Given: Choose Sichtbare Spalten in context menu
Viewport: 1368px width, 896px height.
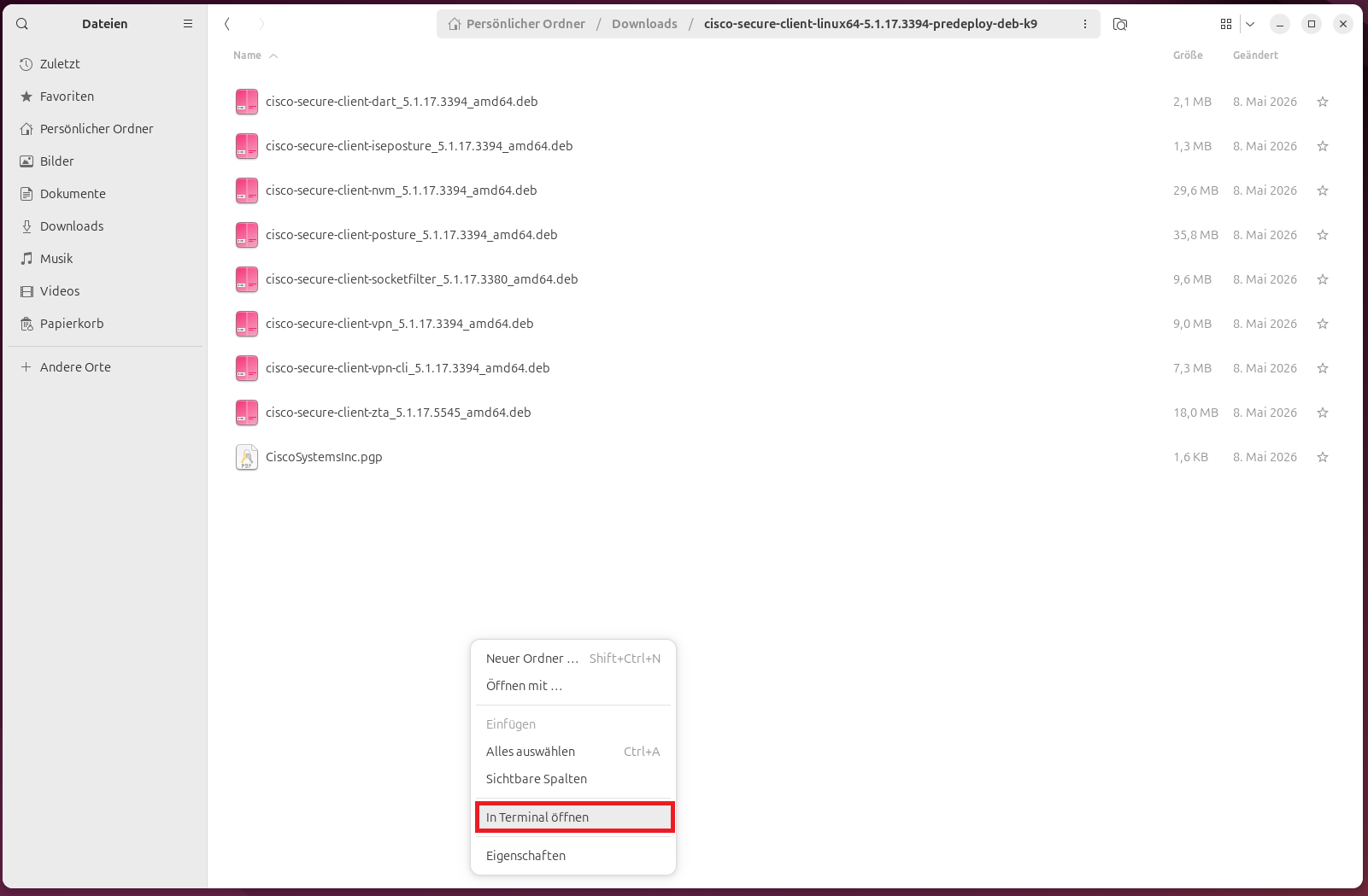Looking at the screenshot, I should (573, 779).
